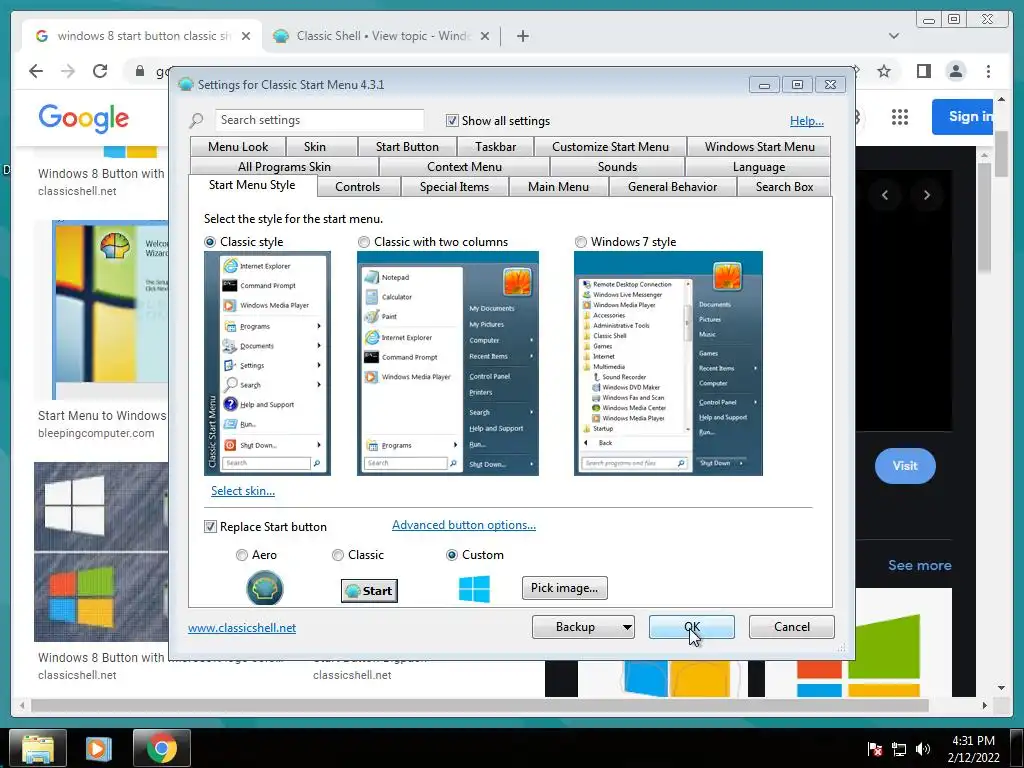Viewport: 1024px width, 768px height.
Task: Open the Start Button tab
Action: click(407, 146)
